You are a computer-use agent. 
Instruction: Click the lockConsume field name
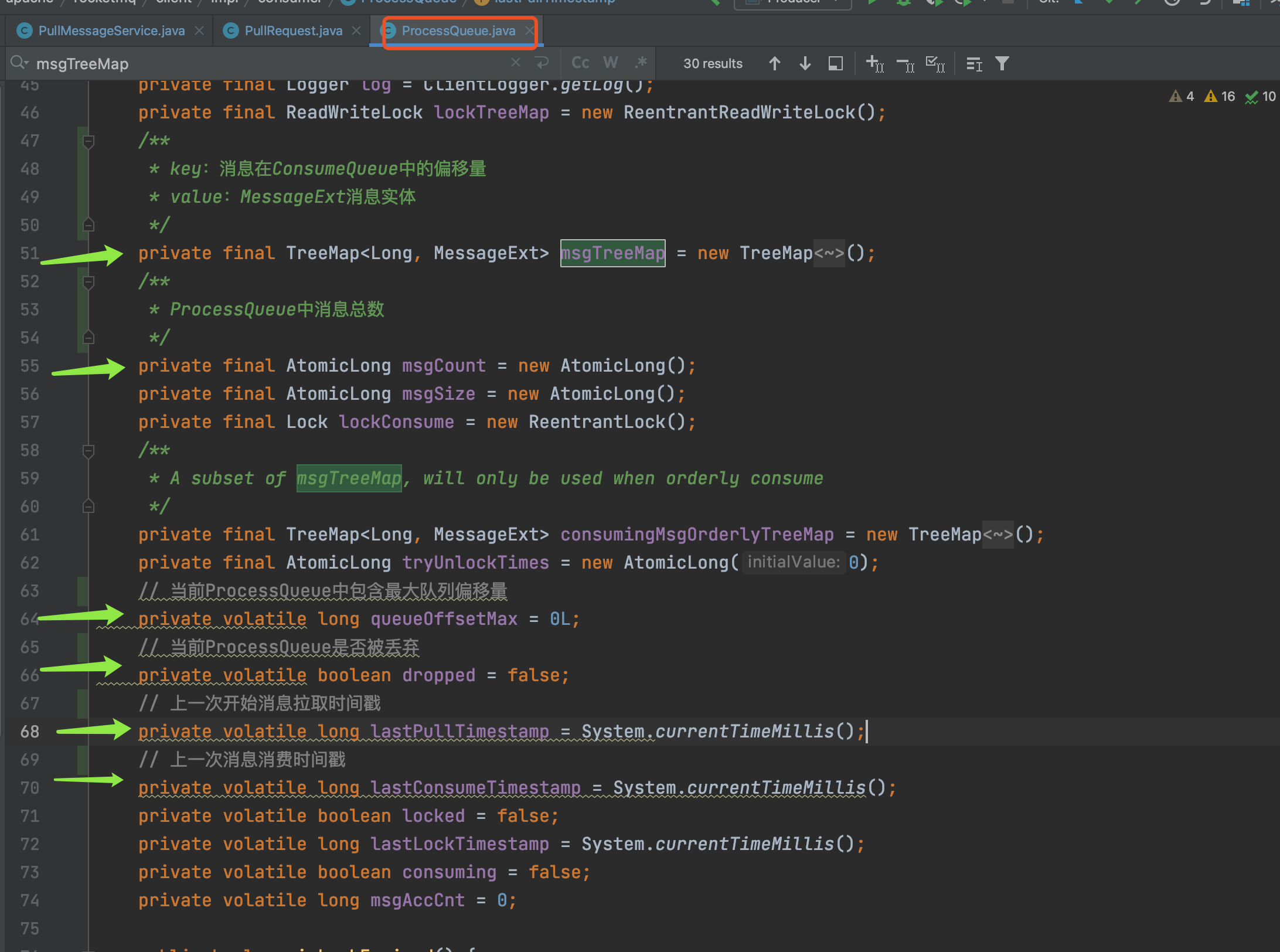tap(396, 422)
